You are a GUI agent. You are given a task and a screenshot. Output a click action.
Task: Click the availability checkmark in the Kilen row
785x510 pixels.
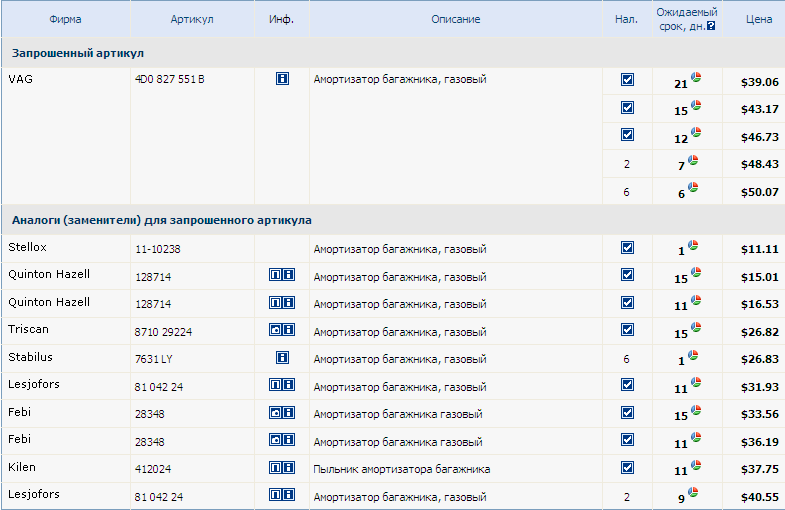point(627,467)
